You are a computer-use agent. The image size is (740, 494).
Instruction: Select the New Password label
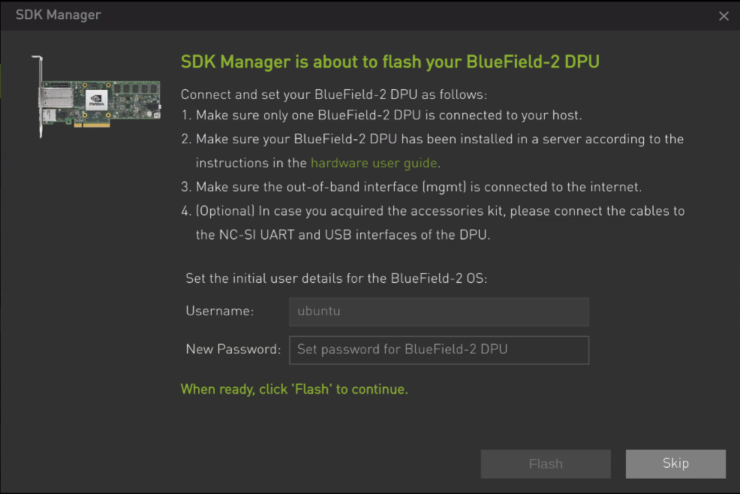[x=233, y=349]
